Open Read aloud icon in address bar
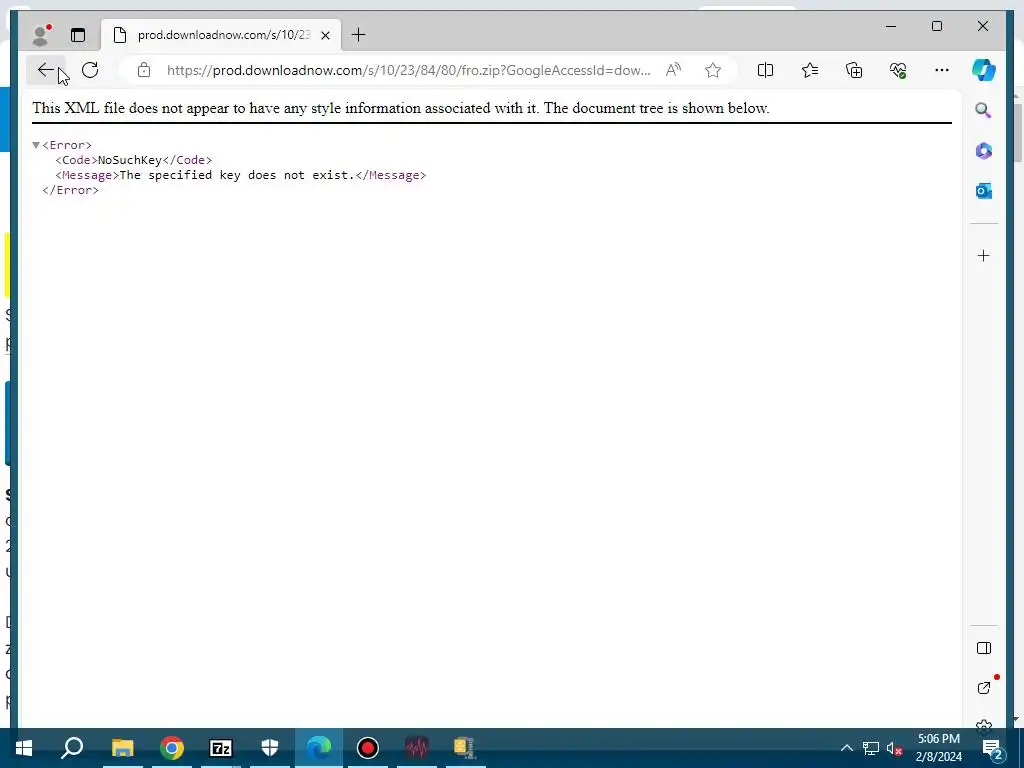1024x768 pixels. point(673,70)
